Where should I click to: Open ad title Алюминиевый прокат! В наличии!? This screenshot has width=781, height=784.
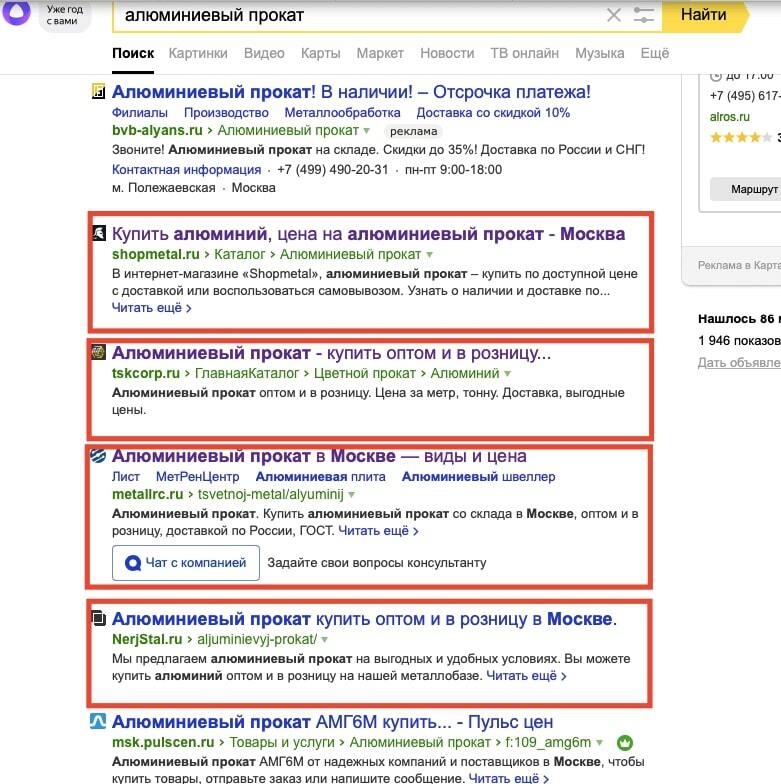click(x=351, y=92)
